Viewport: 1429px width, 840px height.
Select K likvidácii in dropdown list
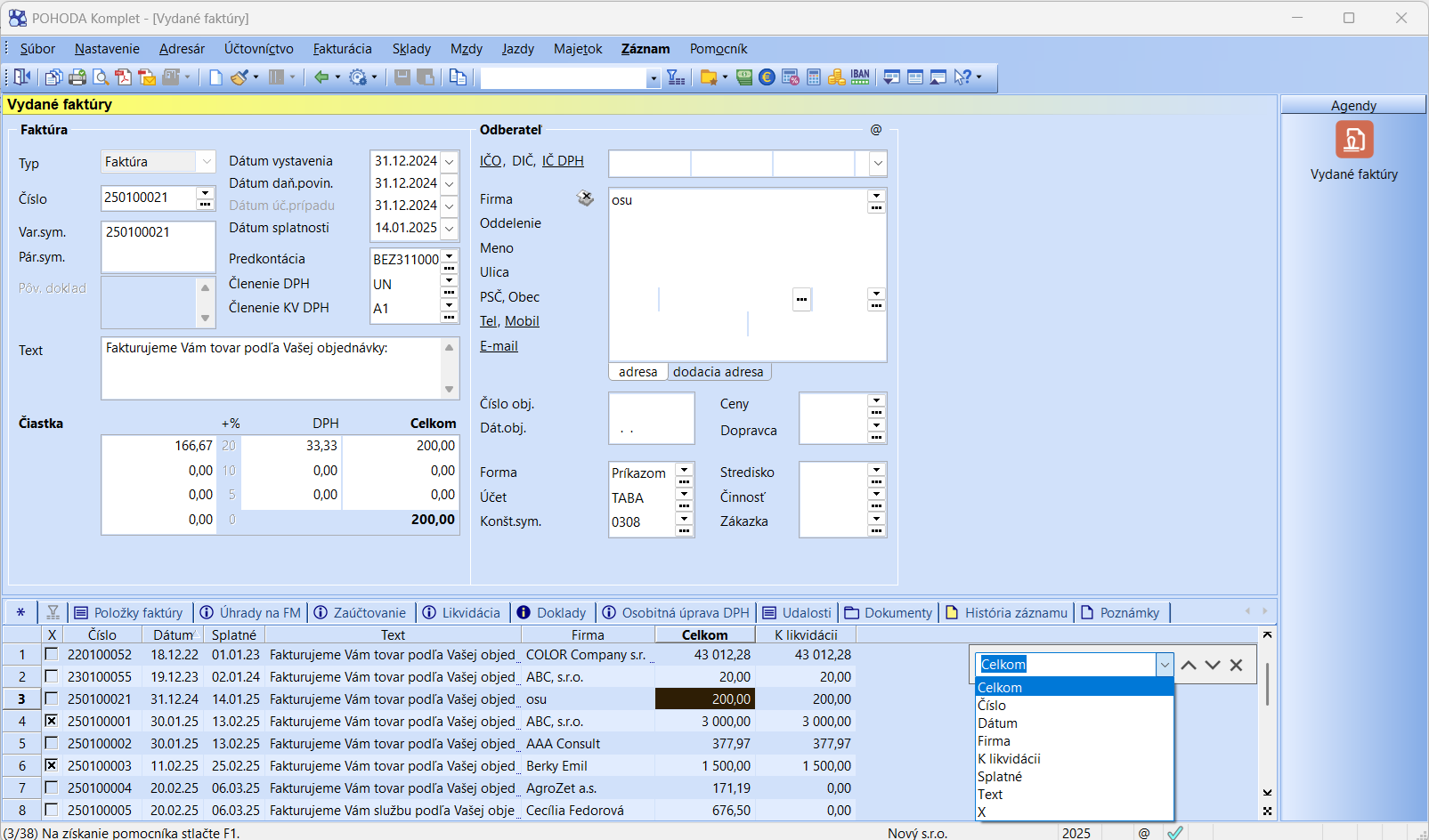pos(1075,759)
